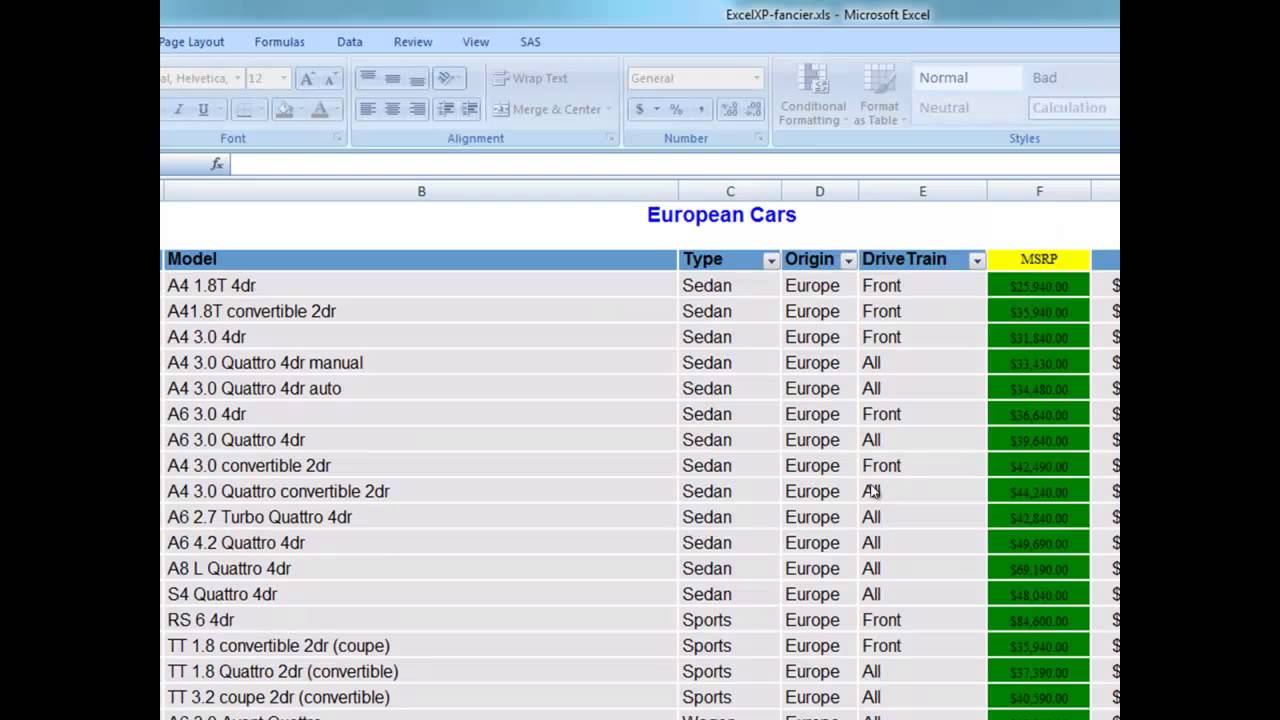Expand the DriveTrain filter dropdown

[x=976, y=260]
